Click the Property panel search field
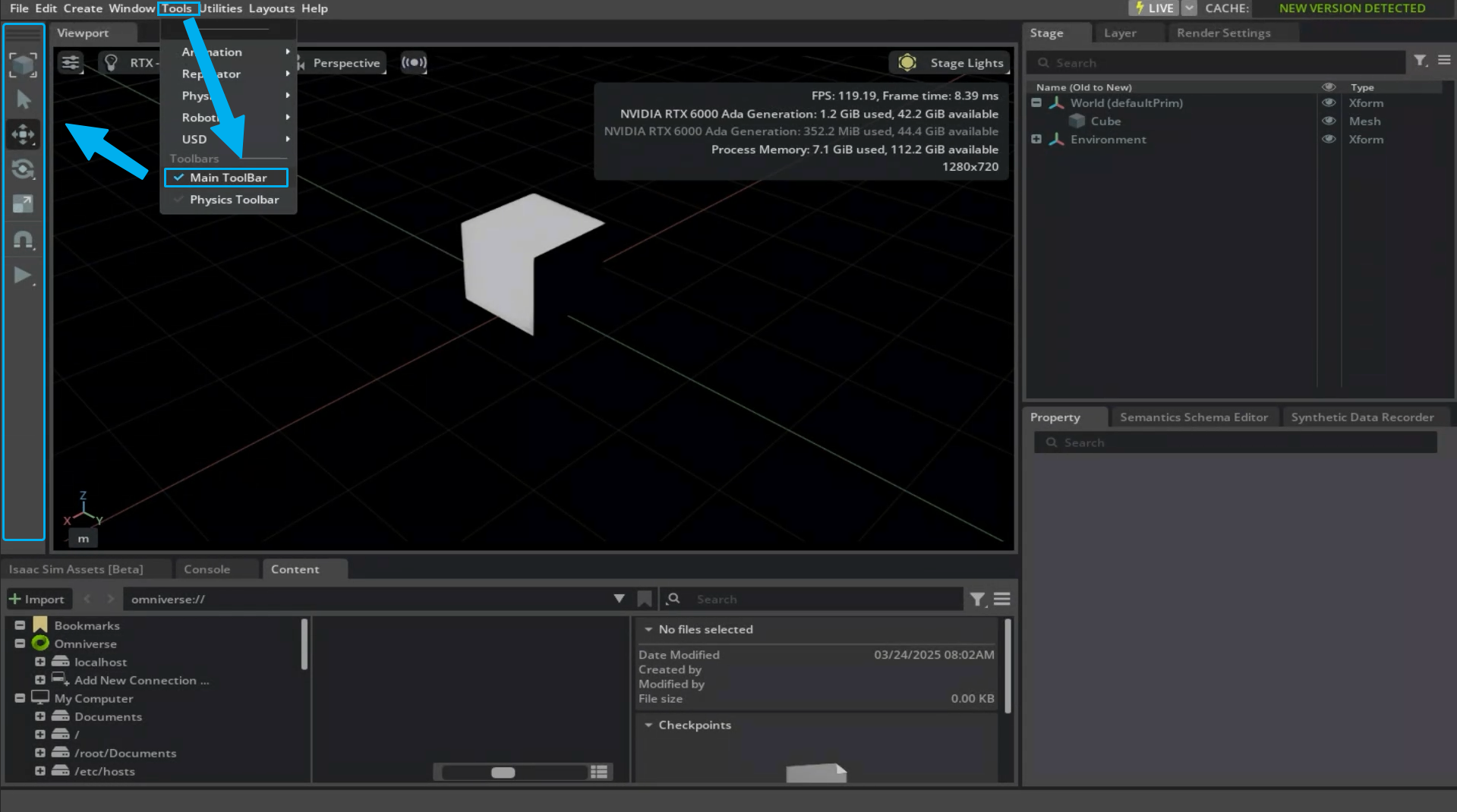The width and height of the screenshot is (1457, 812). coord(1235,442)
